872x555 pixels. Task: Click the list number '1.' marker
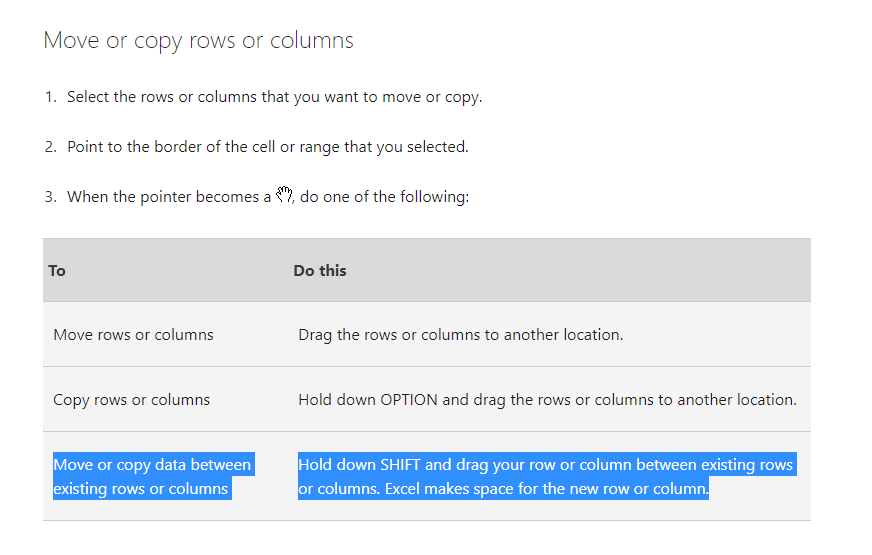click(x=51, y=97)
